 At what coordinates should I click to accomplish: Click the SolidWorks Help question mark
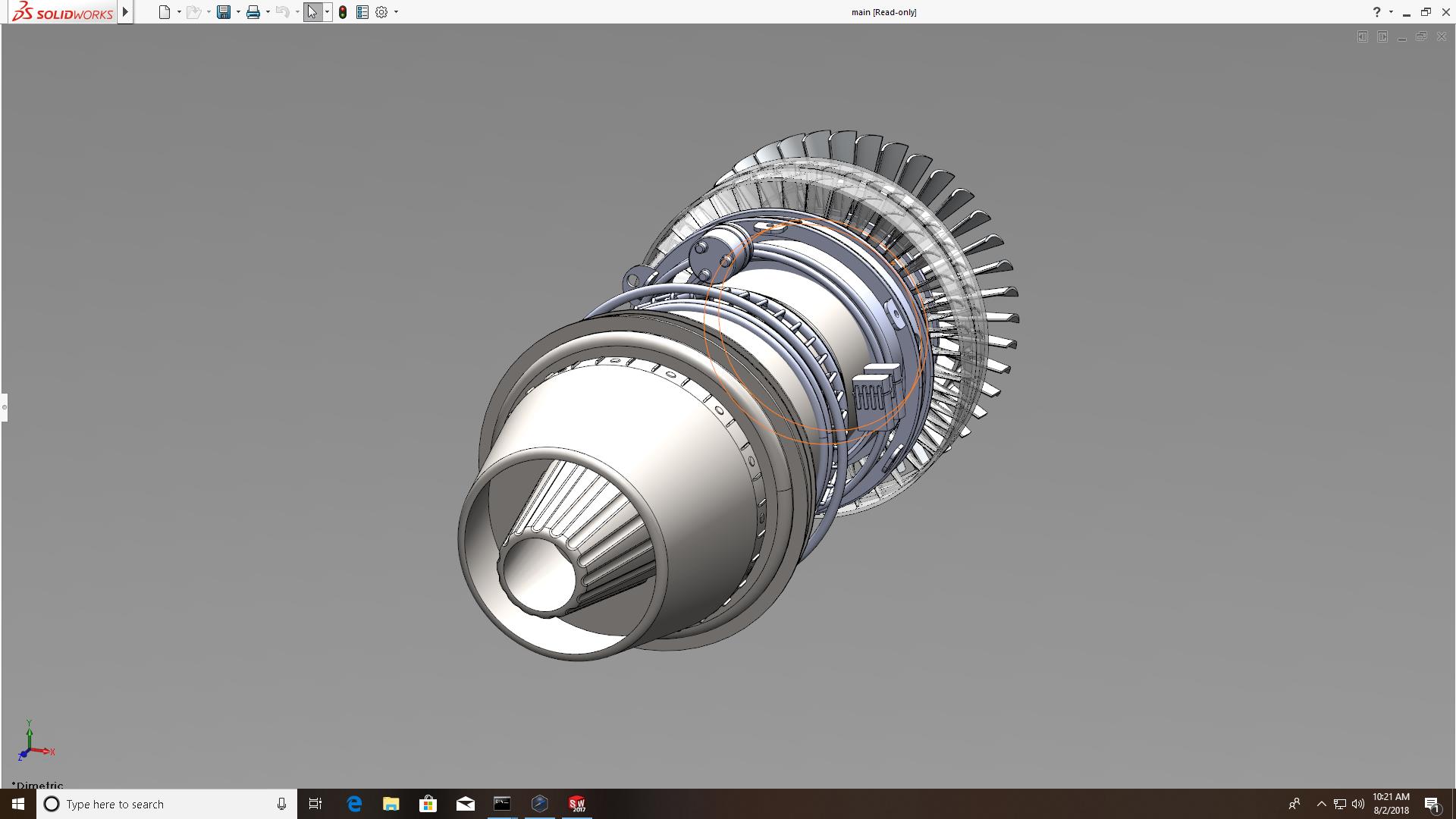[x=1376, y=12]
